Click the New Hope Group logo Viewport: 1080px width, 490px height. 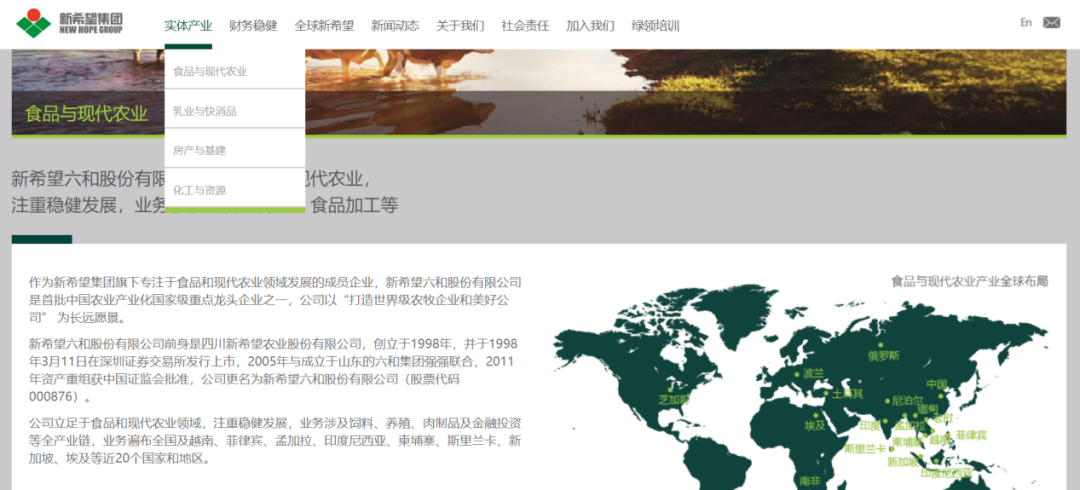[x=70, y=23]
